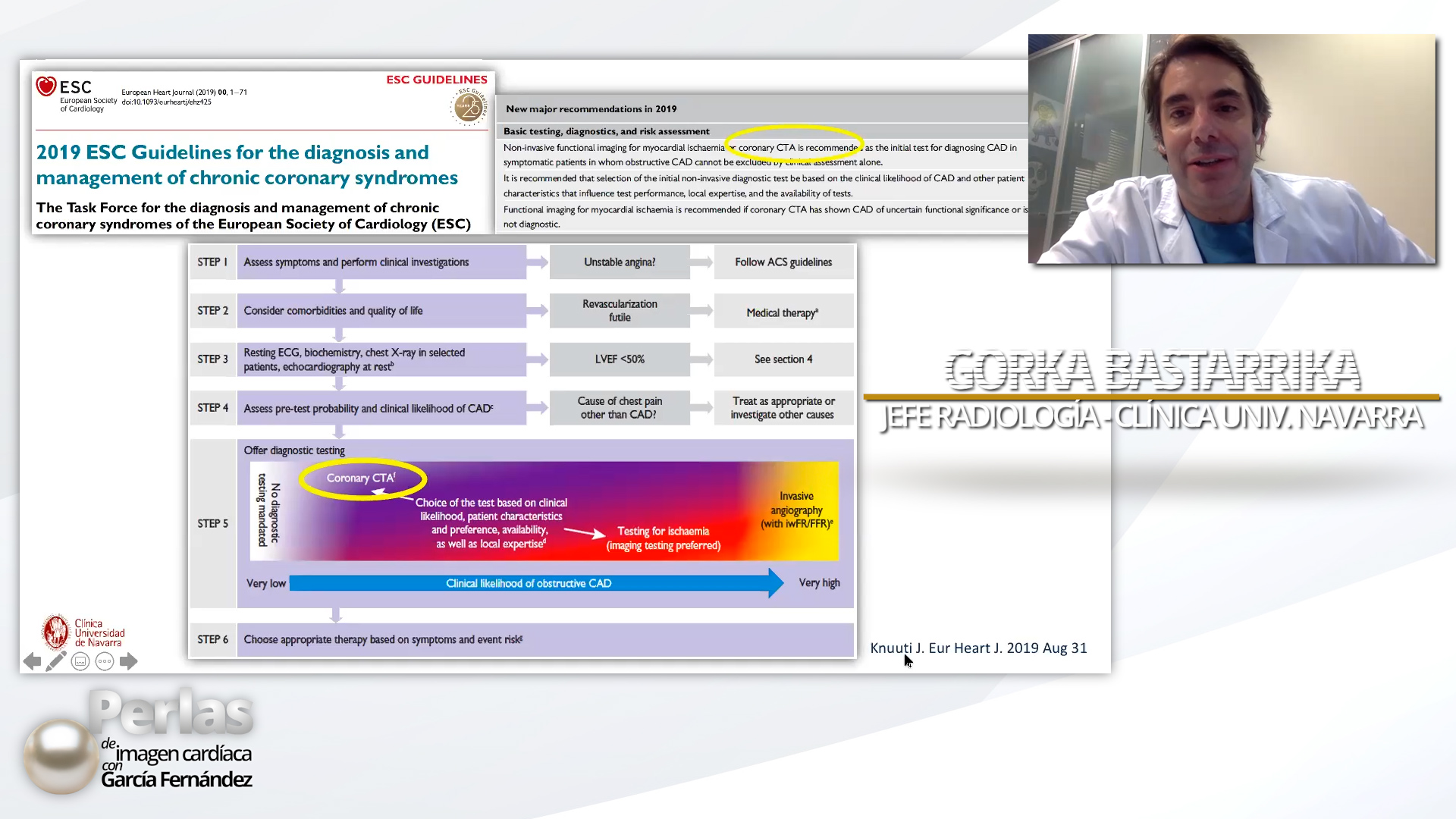Click 'See section 4' box
Screen dimensions: 1456x819
pos(783,359)
